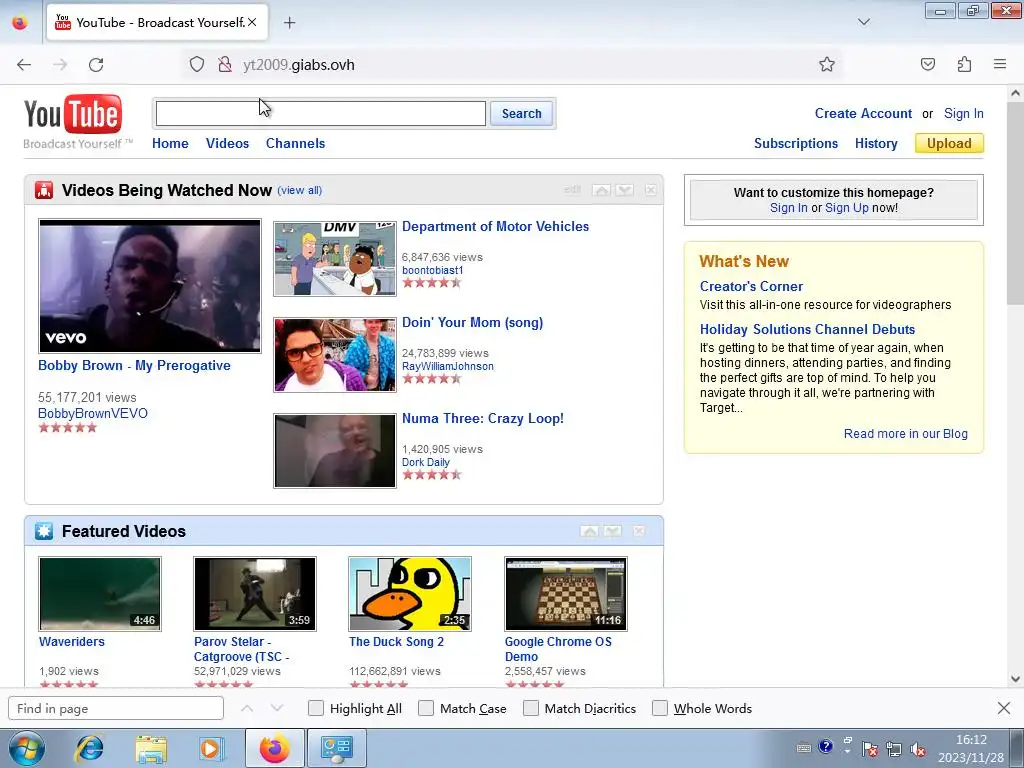Click muted volume icon in system tray

click(918, 749)
